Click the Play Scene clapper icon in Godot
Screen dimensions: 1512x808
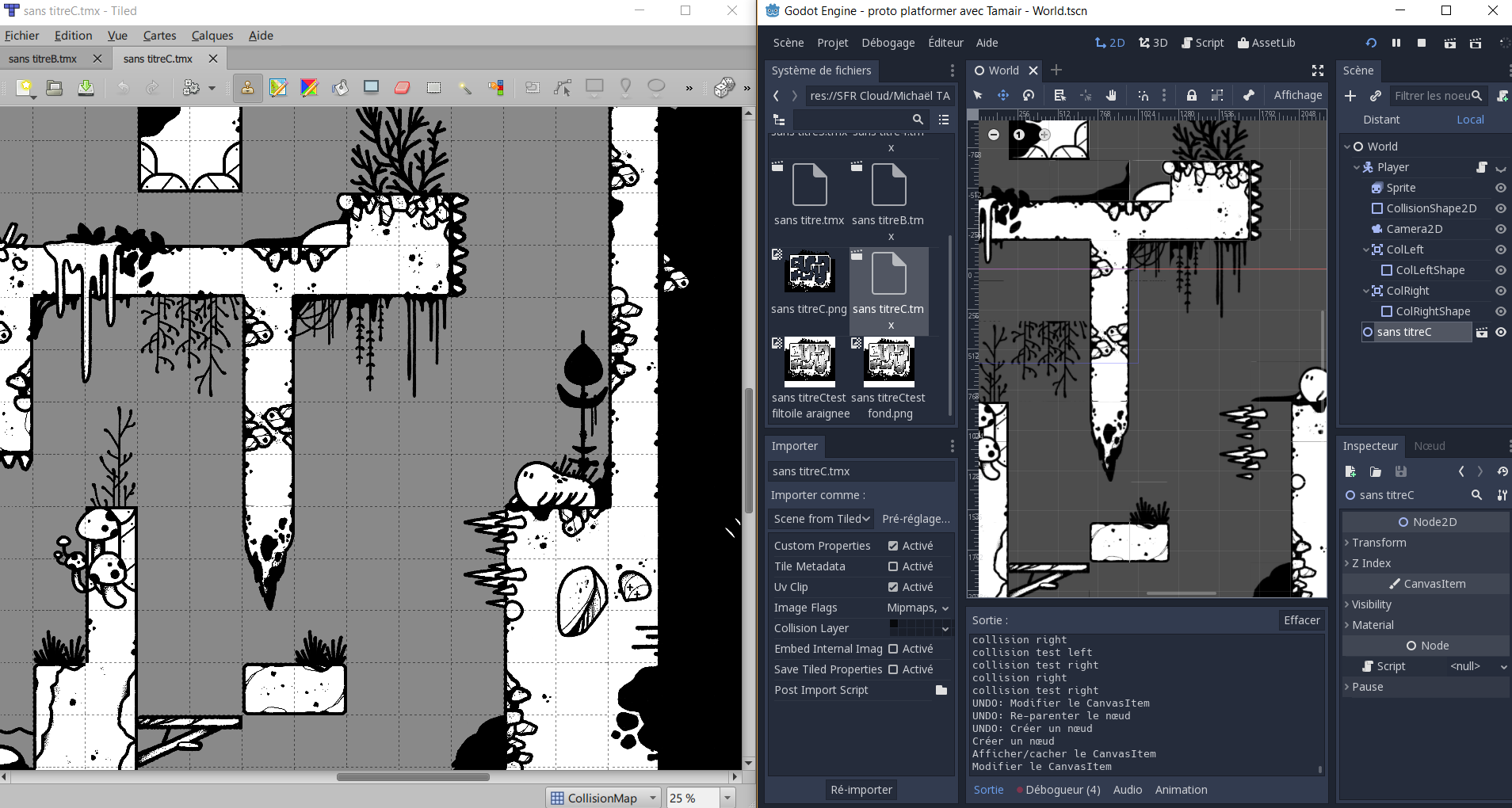pos(1449,43)
